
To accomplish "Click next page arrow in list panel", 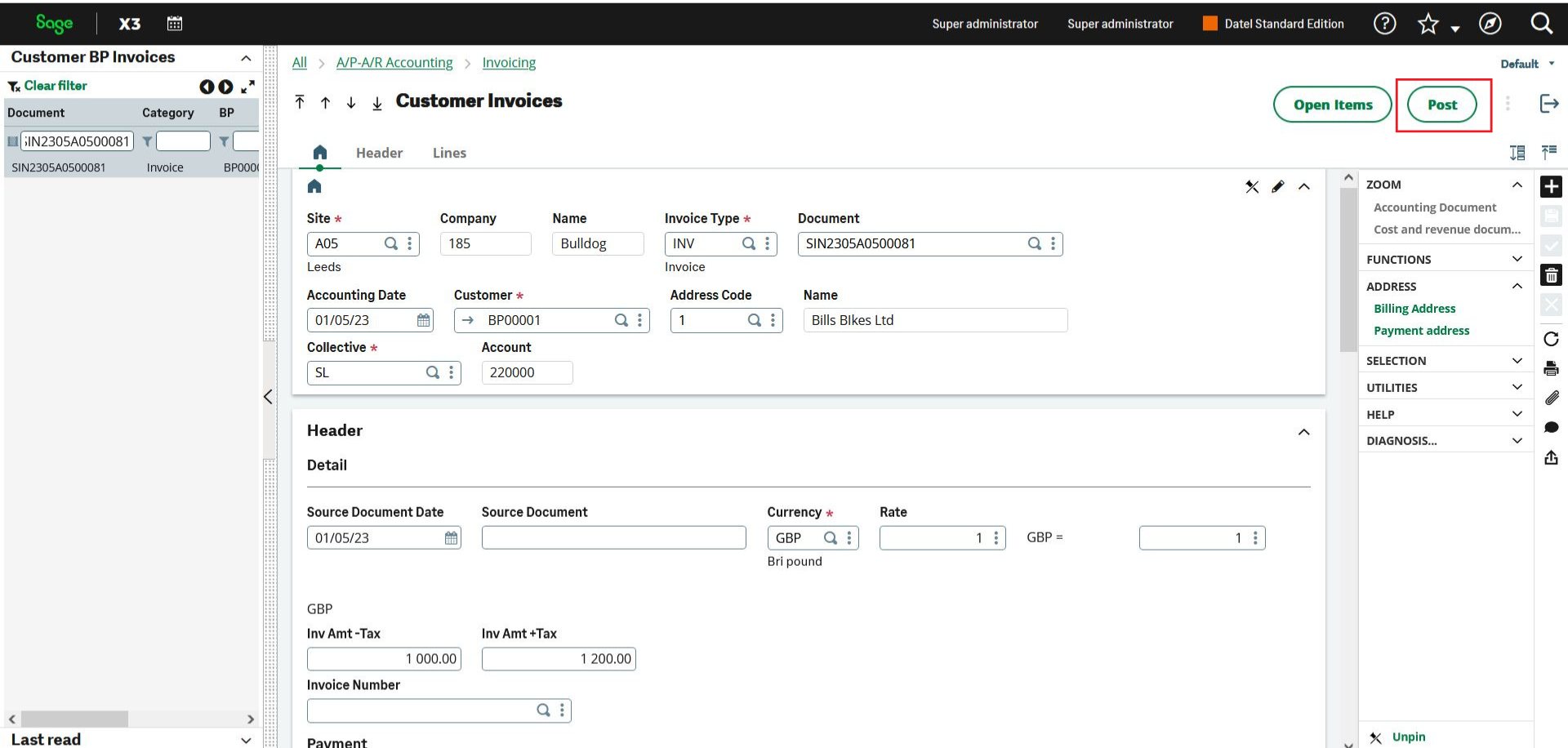I will click(x=225, y=87).
